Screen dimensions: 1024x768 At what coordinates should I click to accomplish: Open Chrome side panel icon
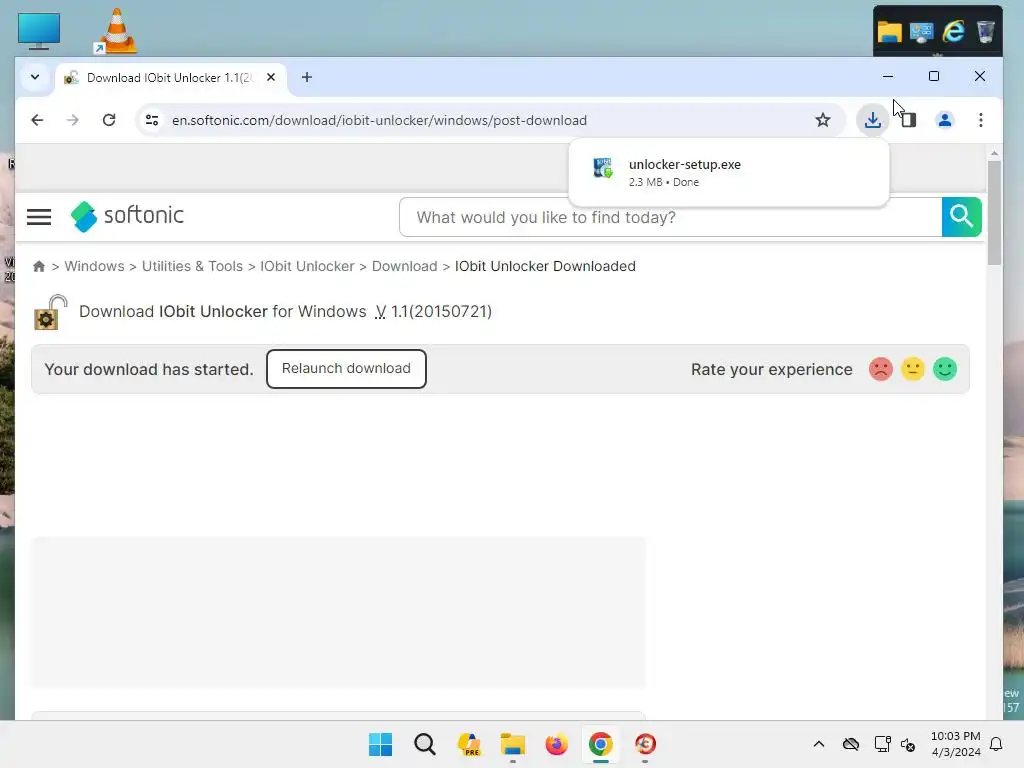click(x=908, y=120)
